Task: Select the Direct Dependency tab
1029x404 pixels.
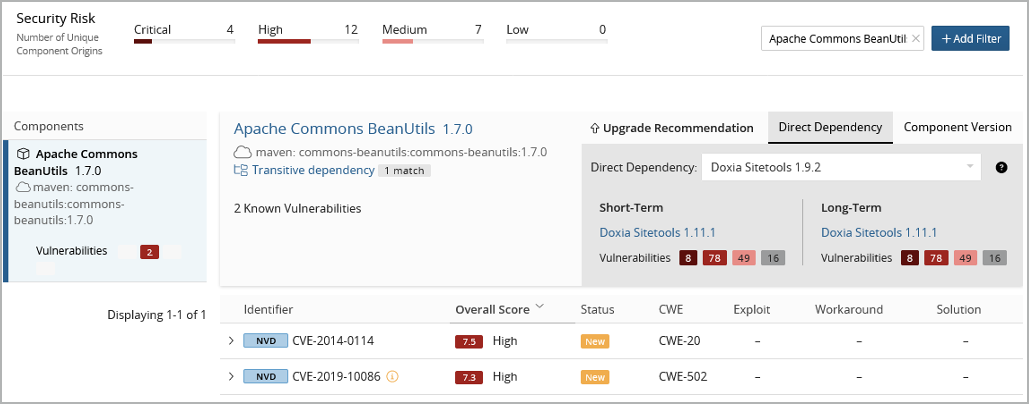Action: click(x=829, y=128)
